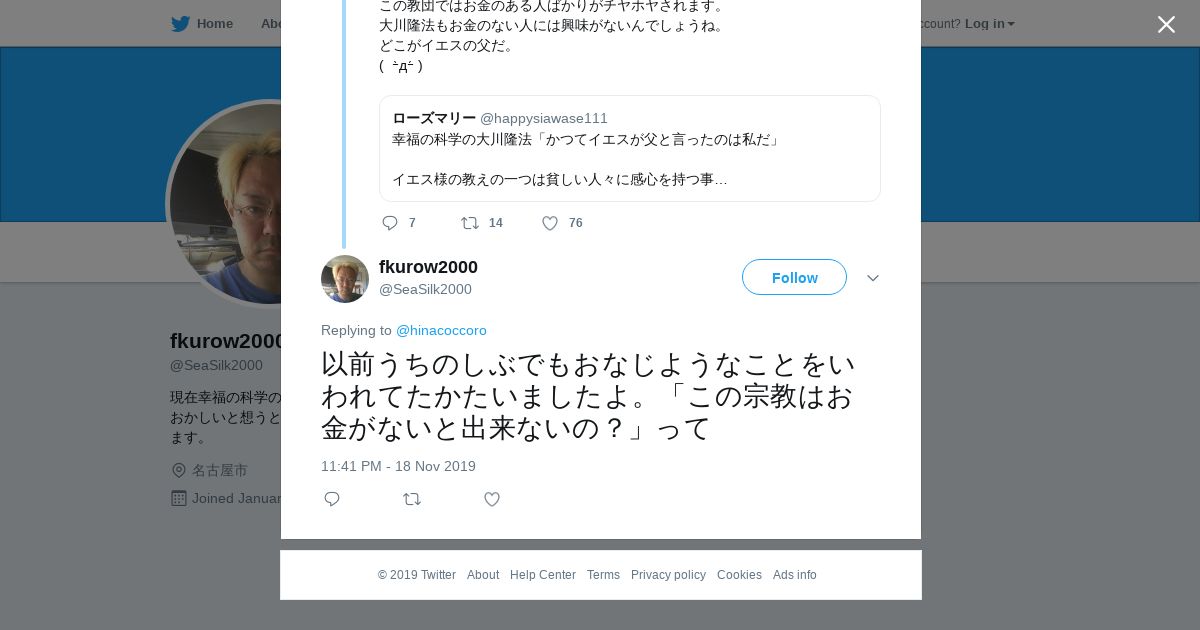Viewport: 1200px width, 630px height.
Task: Click the Twitter bird Home icon
Action: pyautogui.click(x=180, y=24)
